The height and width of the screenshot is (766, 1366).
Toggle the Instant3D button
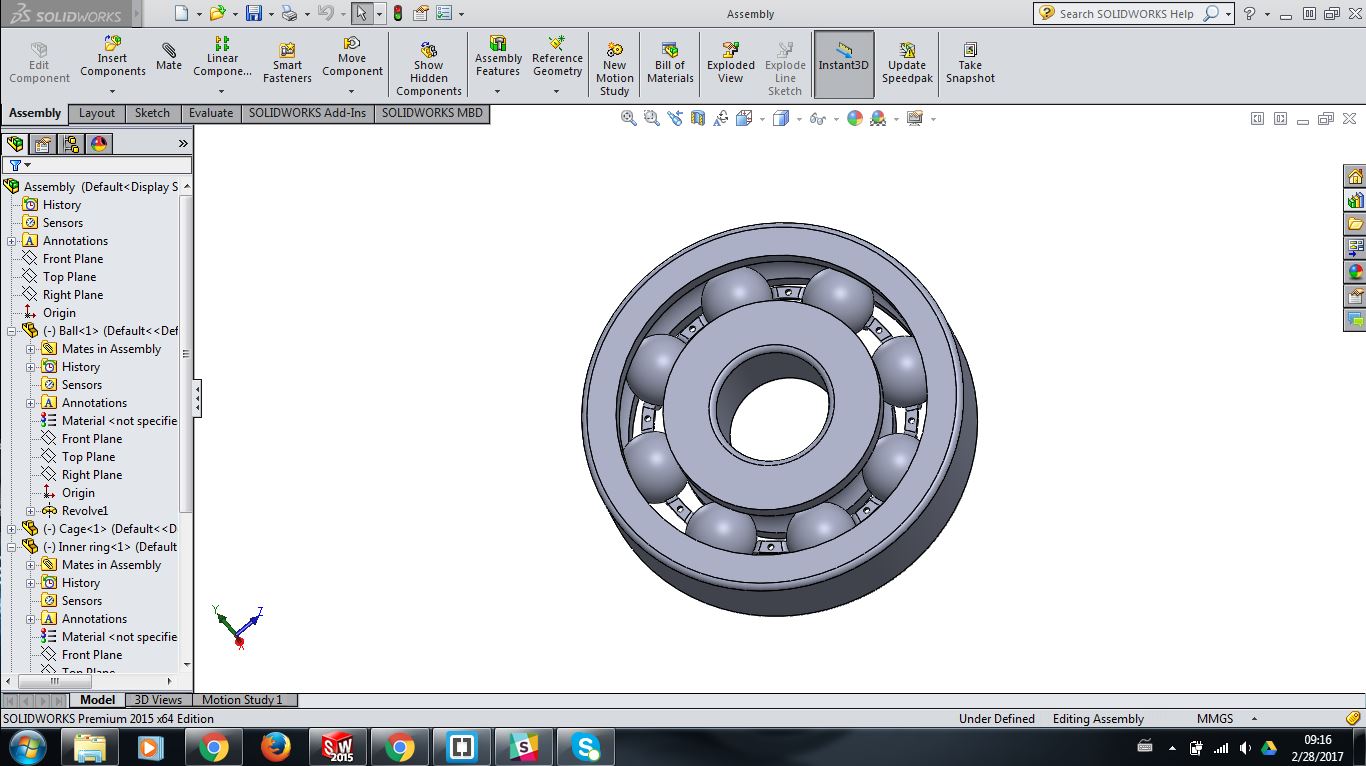pos(844,57)
